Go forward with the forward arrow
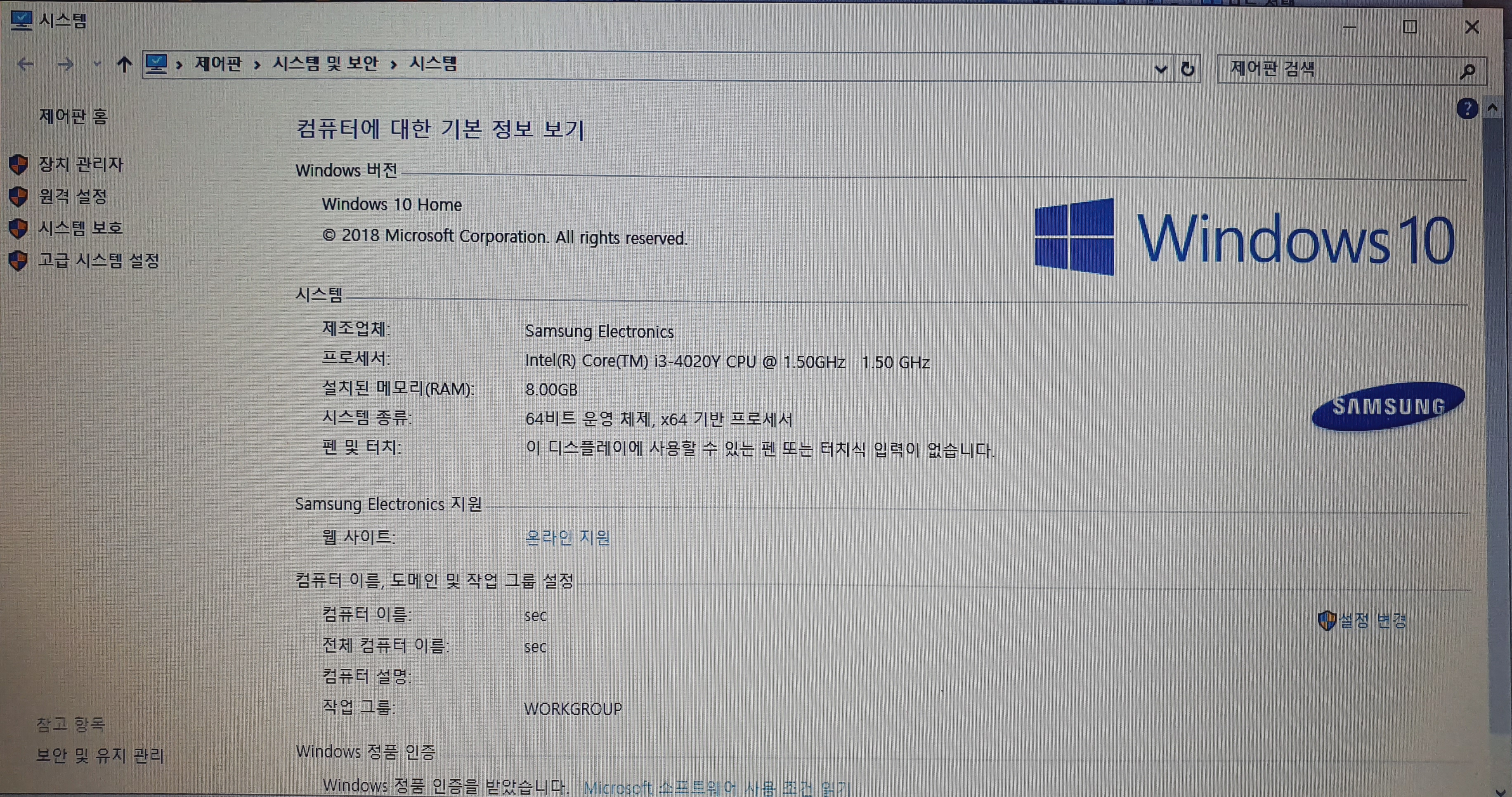This screenshot has height=797, width=1512. [x=65, y=64]
